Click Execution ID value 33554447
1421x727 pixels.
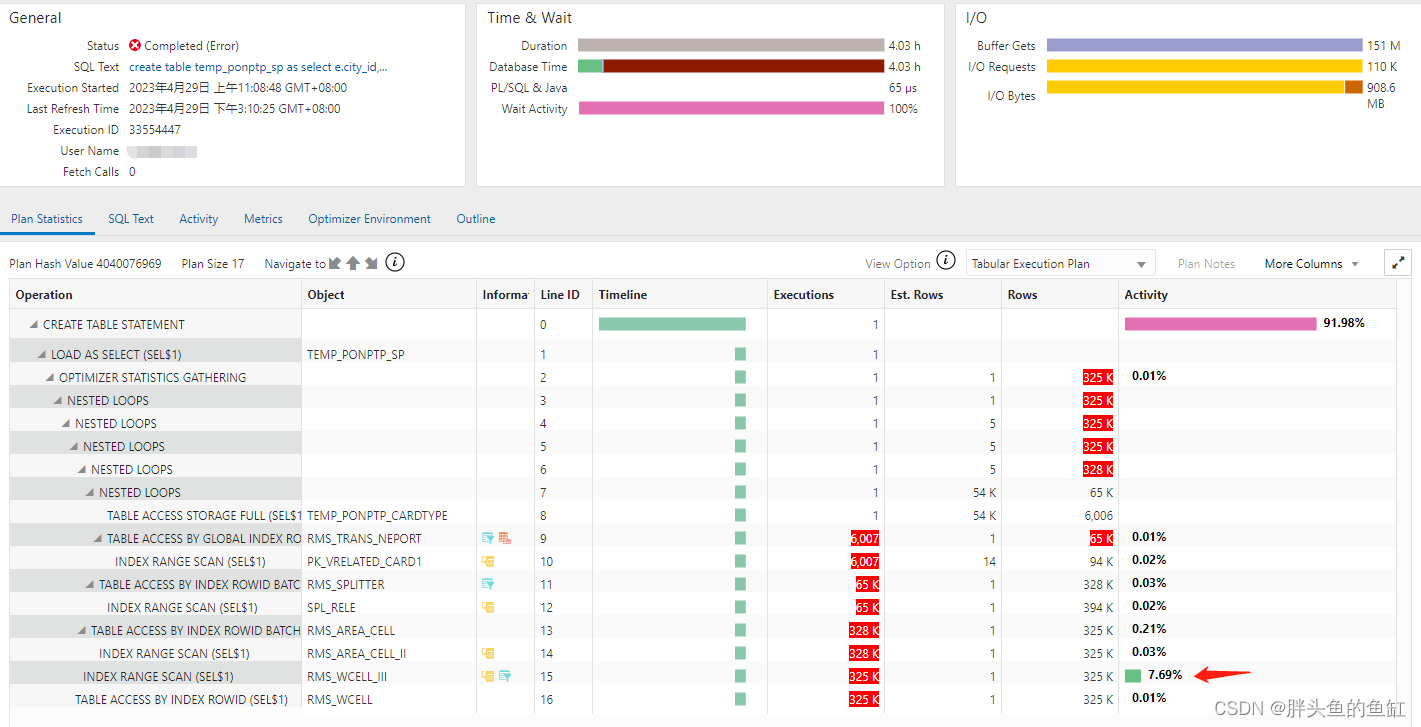[x=155, y=129]
